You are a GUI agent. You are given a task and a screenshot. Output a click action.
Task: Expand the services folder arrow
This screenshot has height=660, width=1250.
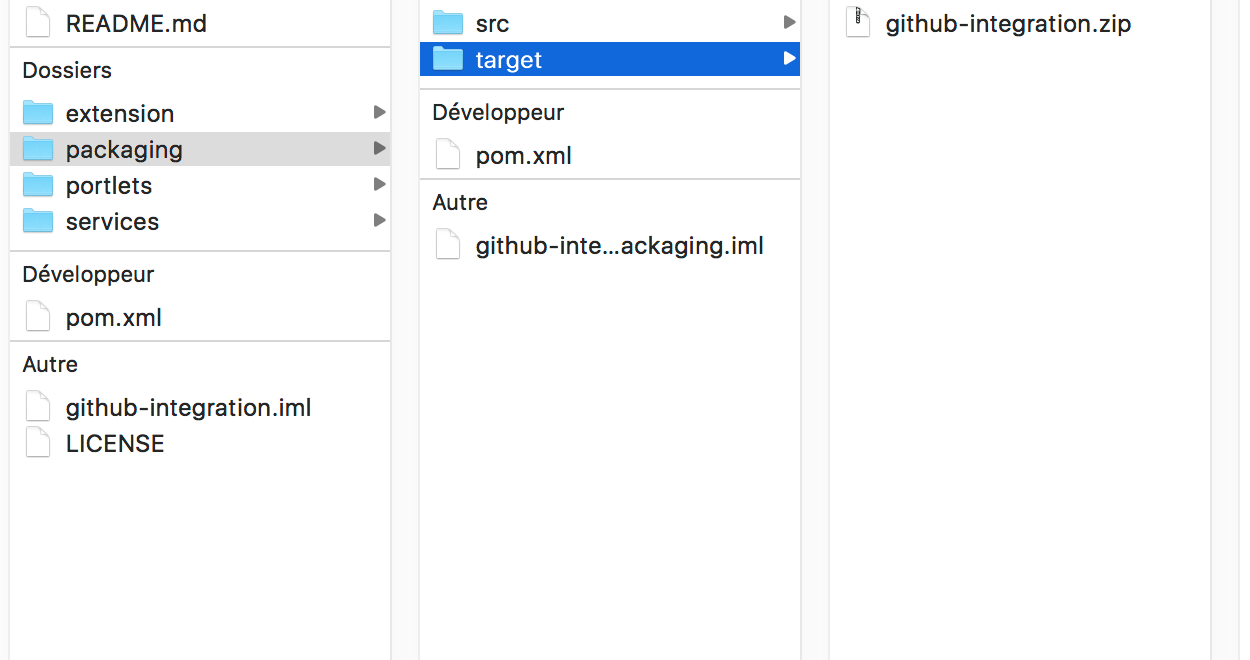[x=379, y=220]
